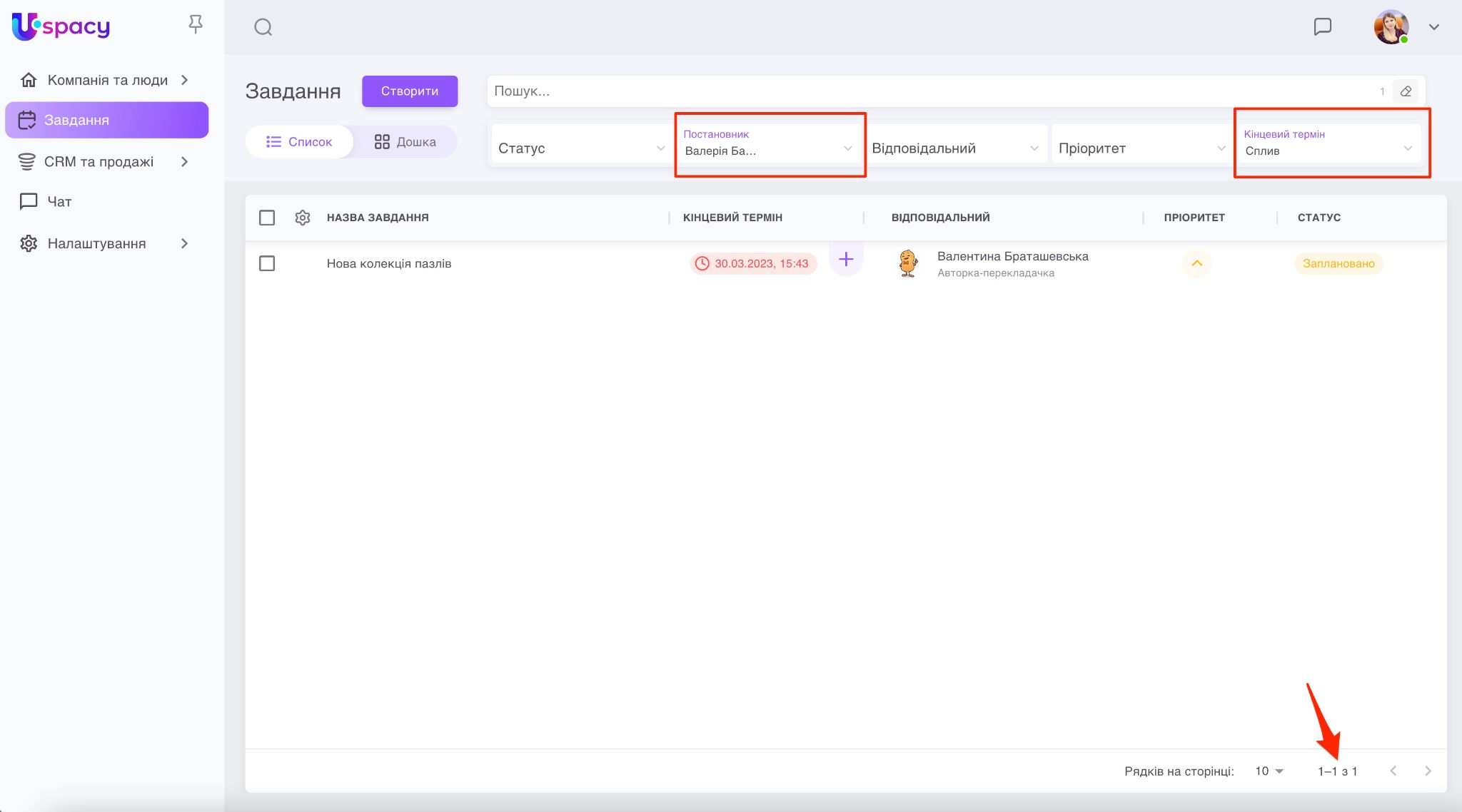This screenshot has width=1462, height=812.
Task: Open the chat bubble icon in header
Action: [1322, 27]
